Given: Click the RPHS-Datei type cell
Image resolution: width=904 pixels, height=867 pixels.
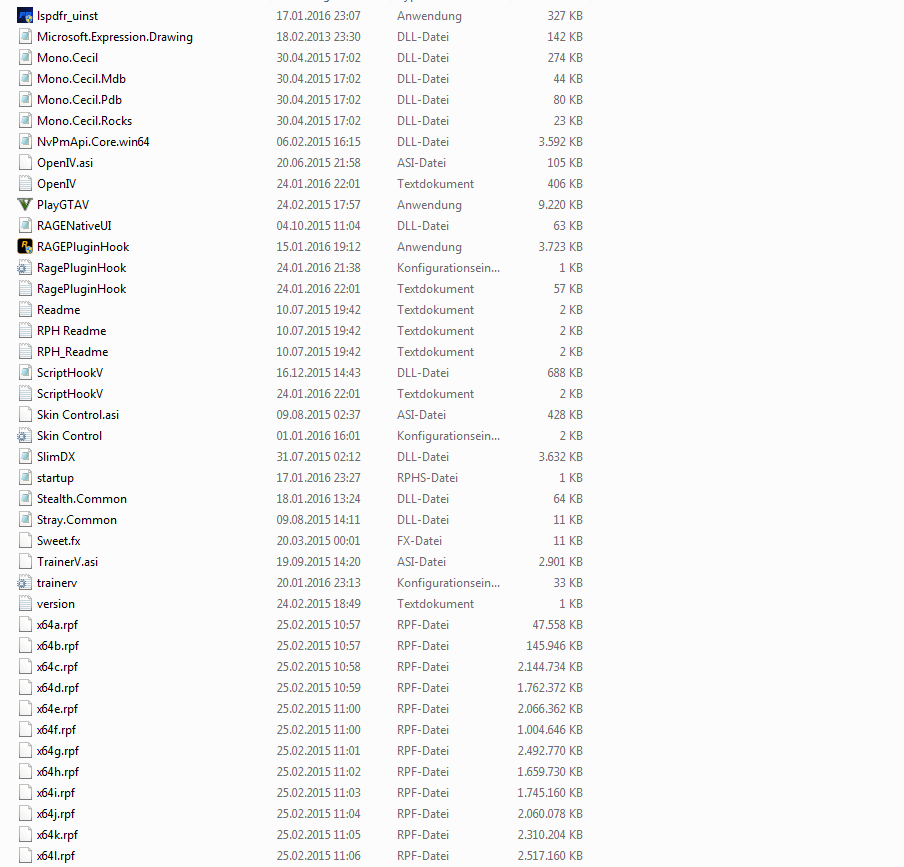Looking at the screenshot, I should tap(427, 478).
